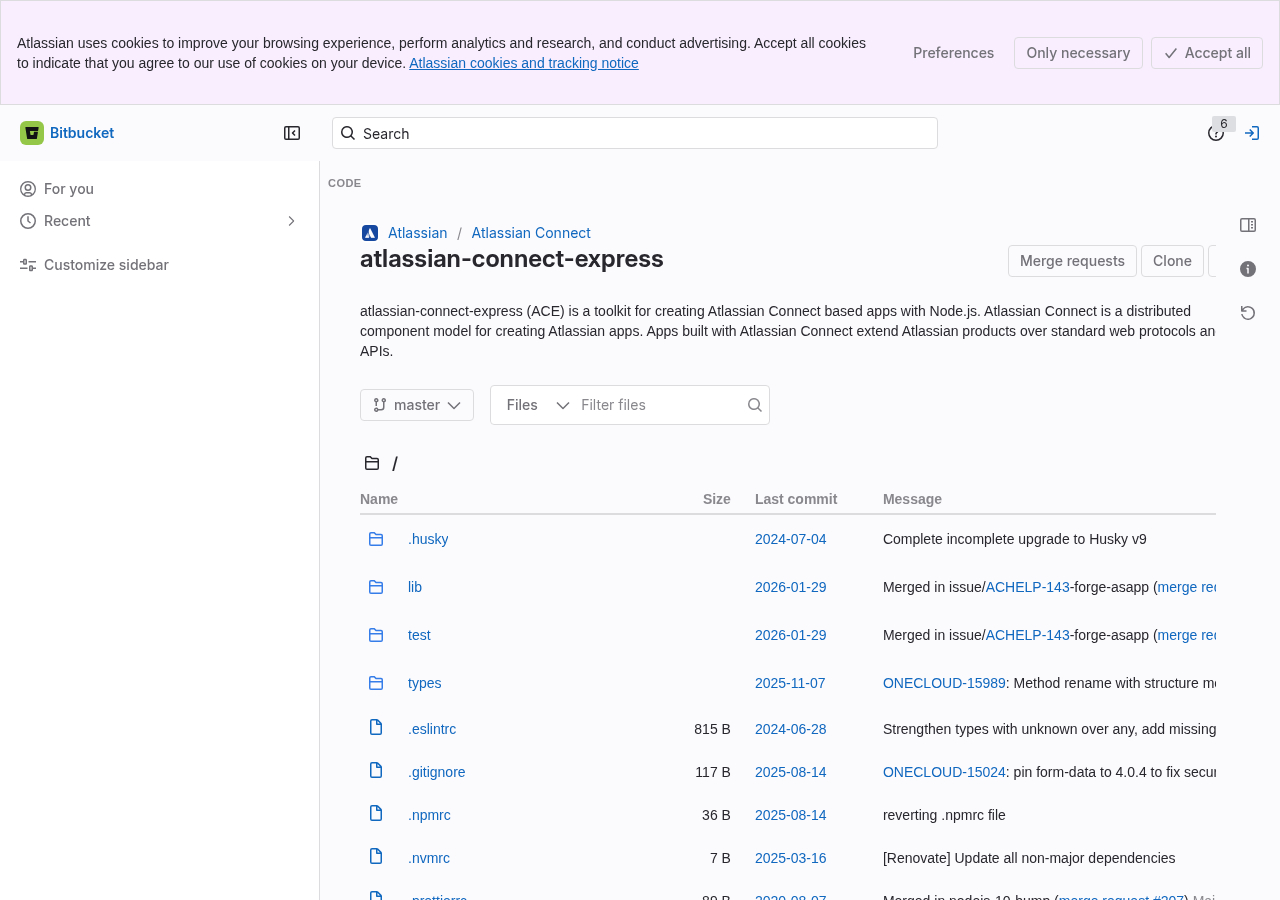
Task: Open the lib folder link
Action: 415,587
